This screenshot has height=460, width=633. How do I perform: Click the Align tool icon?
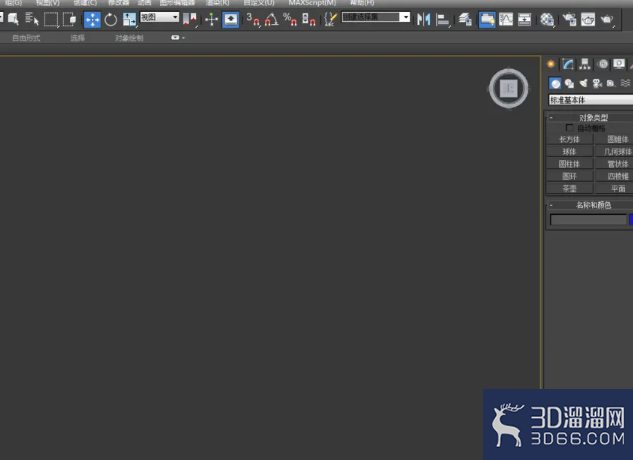coord(442,19)
